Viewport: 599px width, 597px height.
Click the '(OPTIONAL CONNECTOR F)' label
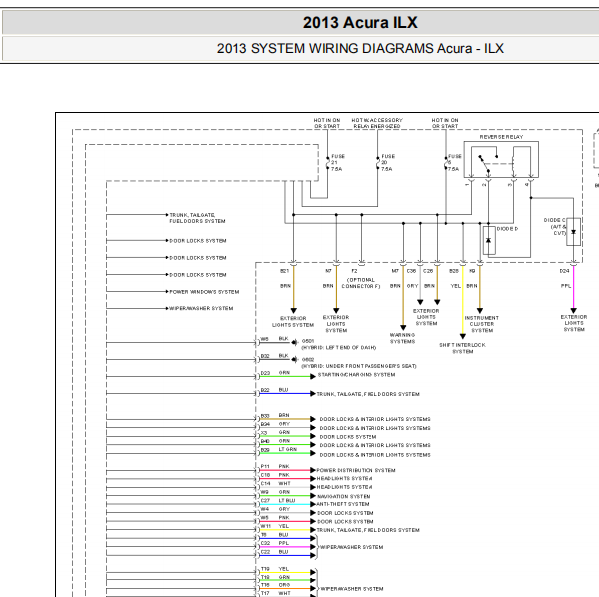click(x=361, y=283)
